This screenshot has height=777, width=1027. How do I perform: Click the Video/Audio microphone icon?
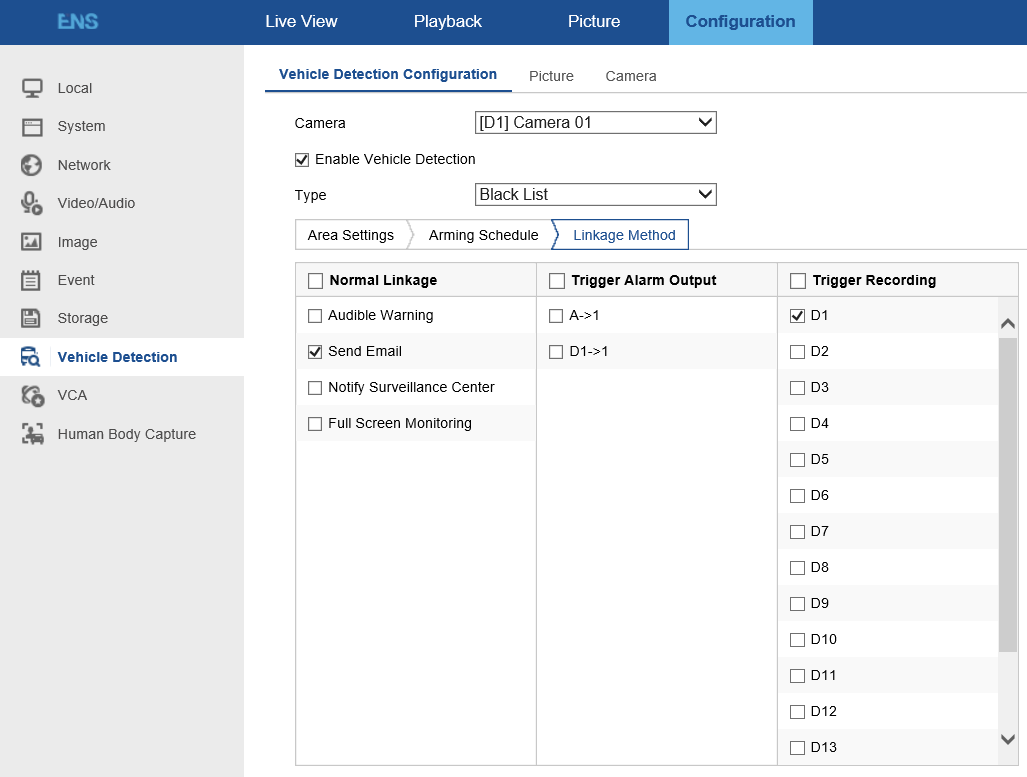(x=32, y=203)
